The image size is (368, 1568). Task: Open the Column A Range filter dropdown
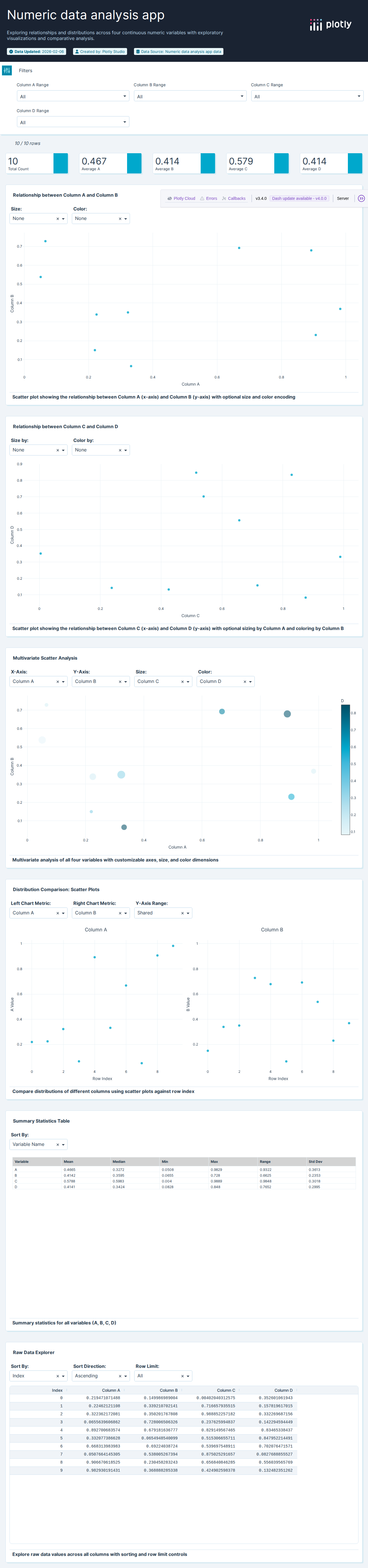(x=72, y=96)
